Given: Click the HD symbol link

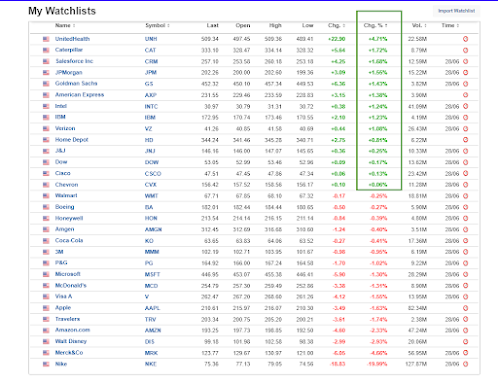Looking at the screenshot, I should [x=149, y=140].
